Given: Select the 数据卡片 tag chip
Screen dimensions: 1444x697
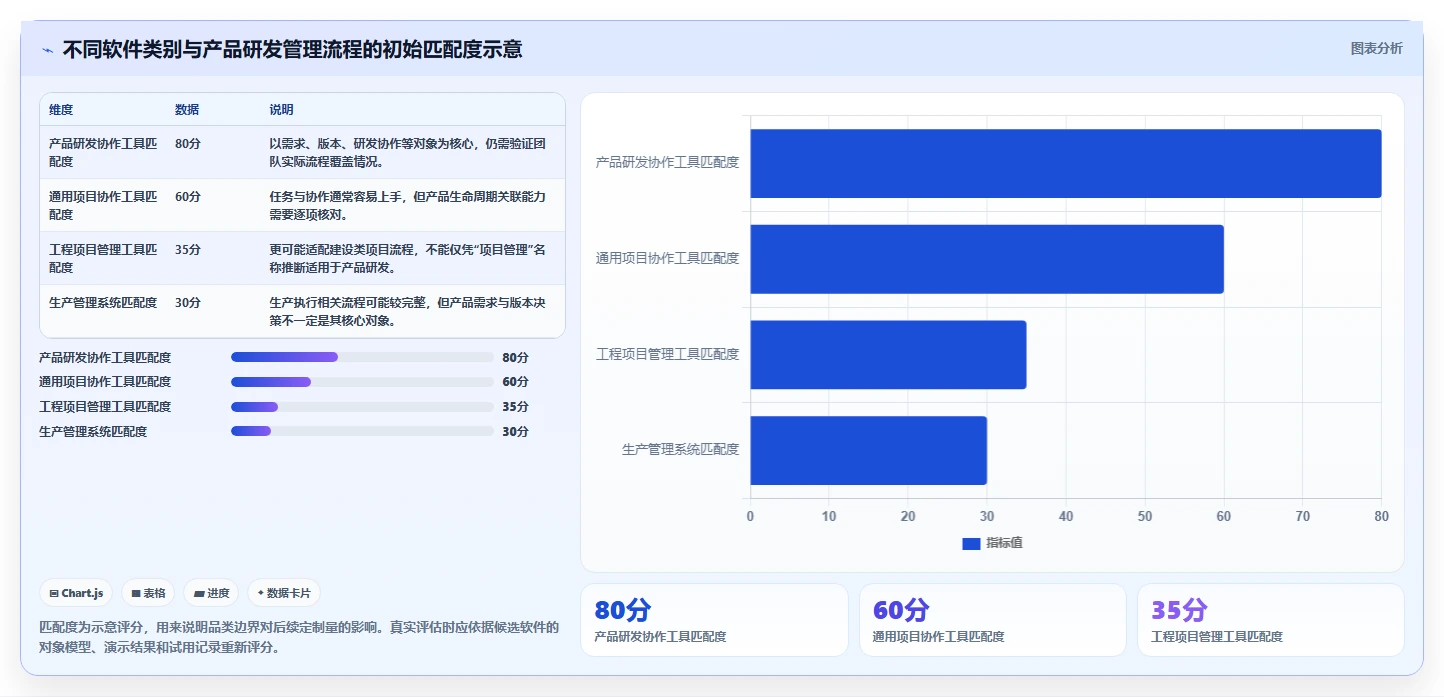Looking at the screenshot, I should click(x=284, y=593).
